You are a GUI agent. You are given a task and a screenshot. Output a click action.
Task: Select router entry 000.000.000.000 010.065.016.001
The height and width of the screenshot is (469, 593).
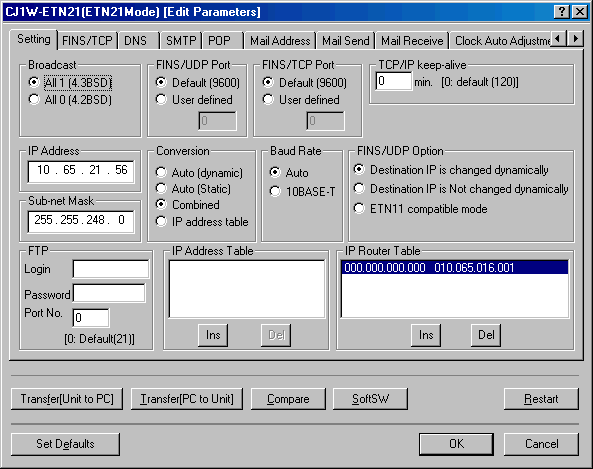click(x=455, y=268)
